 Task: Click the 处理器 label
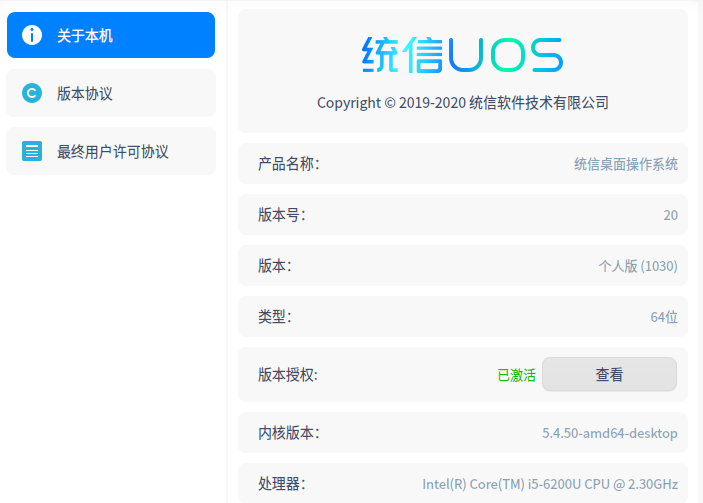[281, 484]
